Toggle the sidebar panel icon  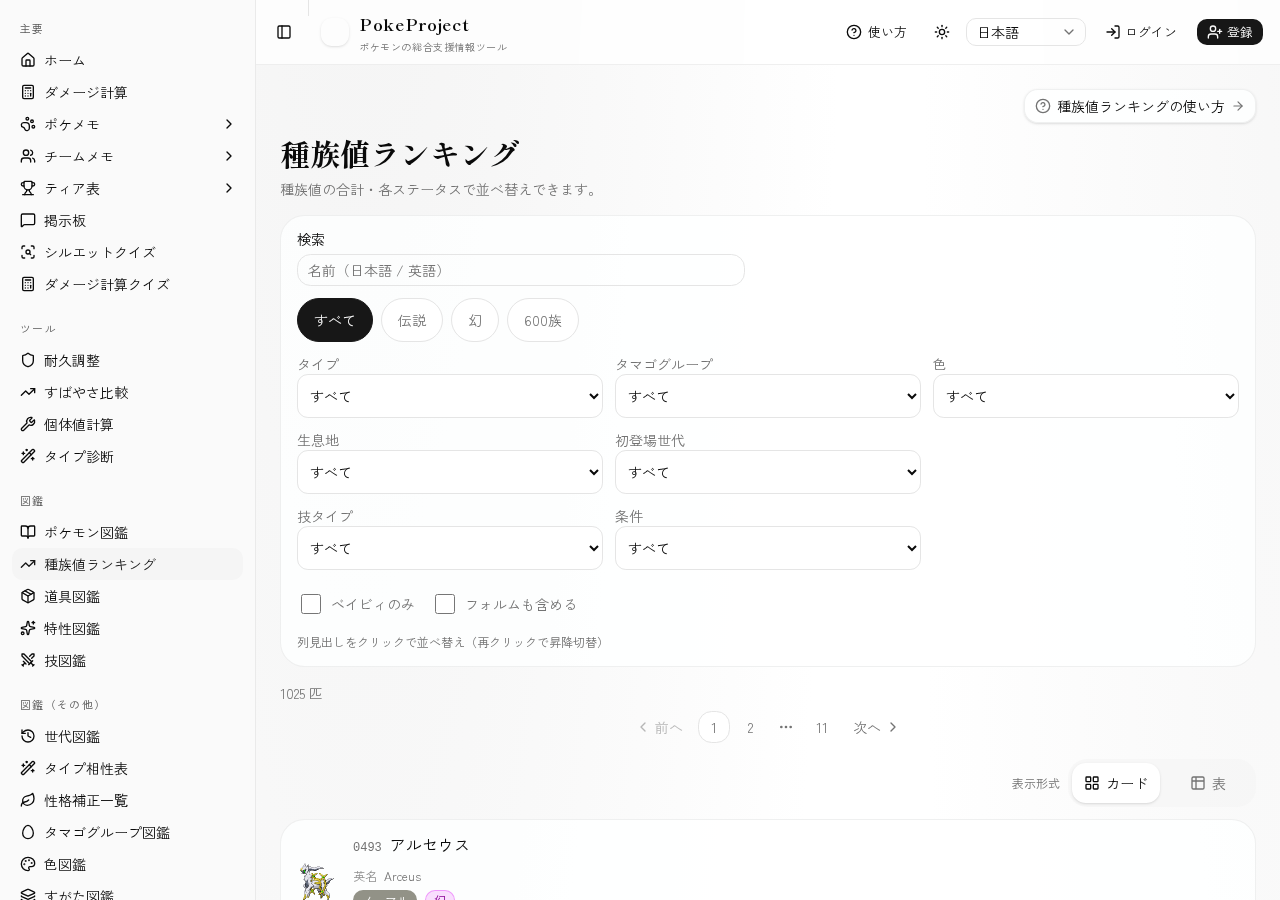pos(284,32)
